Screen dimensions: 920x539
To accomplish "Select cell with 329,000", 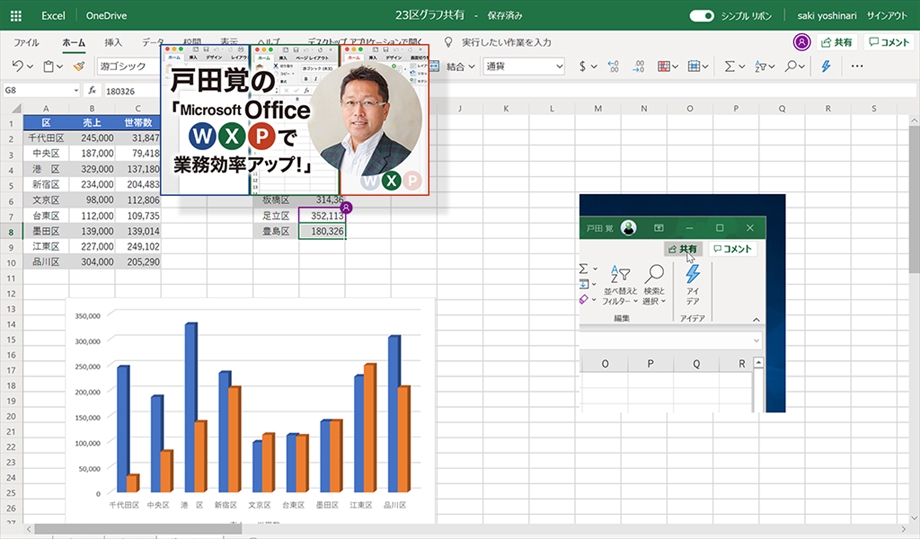I will 92,169.
